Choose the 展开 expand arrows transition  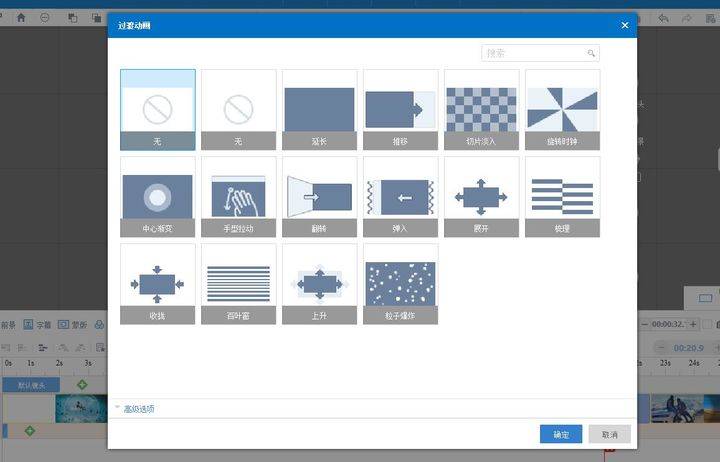pos(481,197)
